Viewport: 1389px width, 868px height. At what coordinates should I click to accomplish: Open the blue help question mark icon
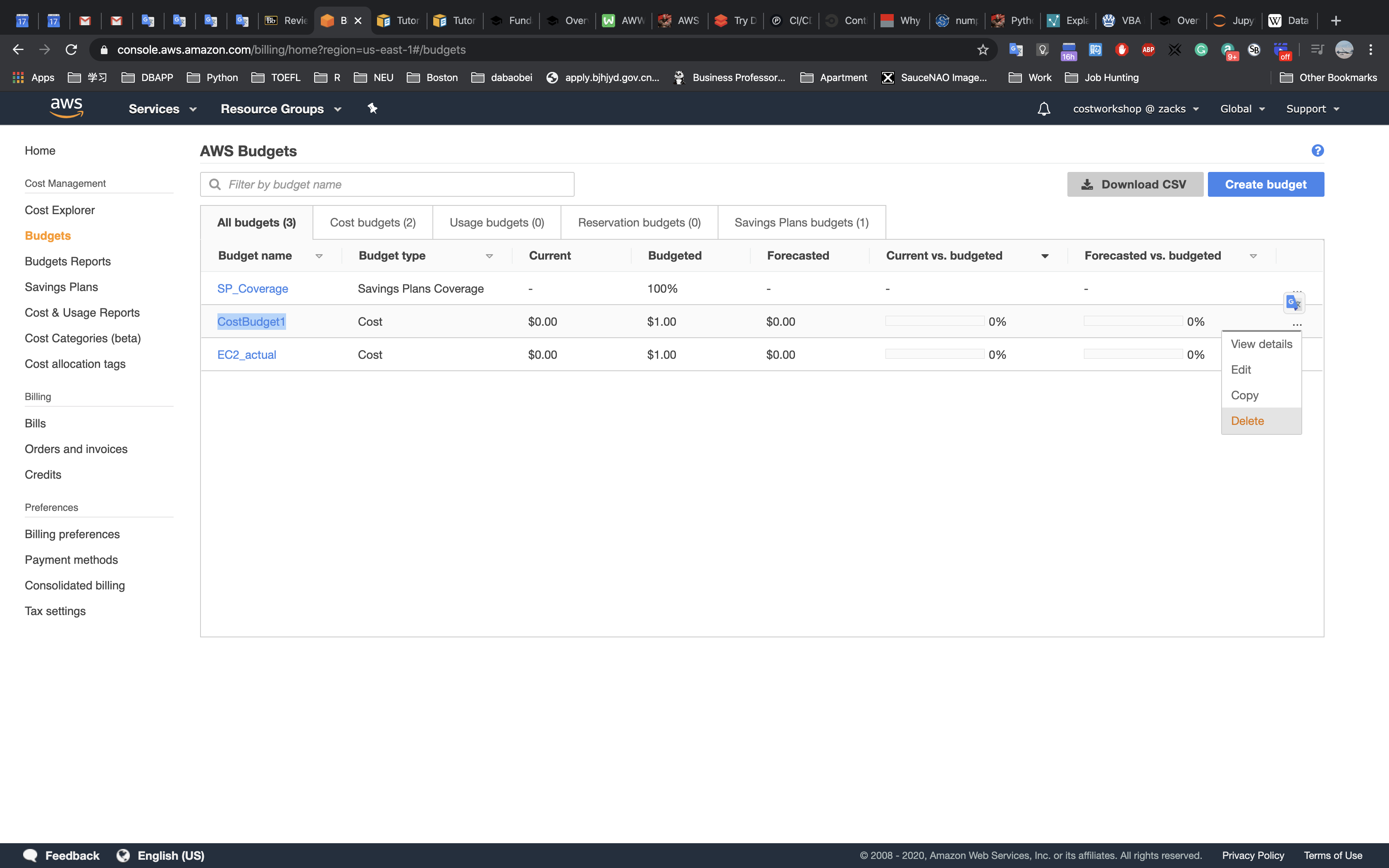(x=1317, y=150)
